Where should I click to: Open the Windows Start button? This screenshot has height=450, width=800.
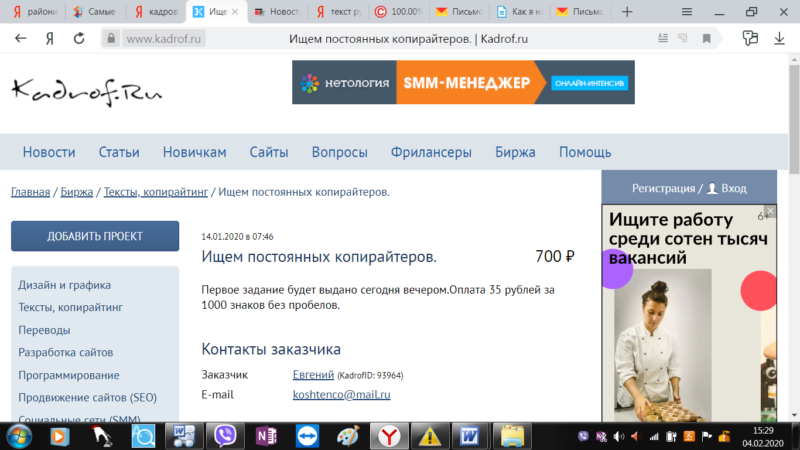pos(19,436)
